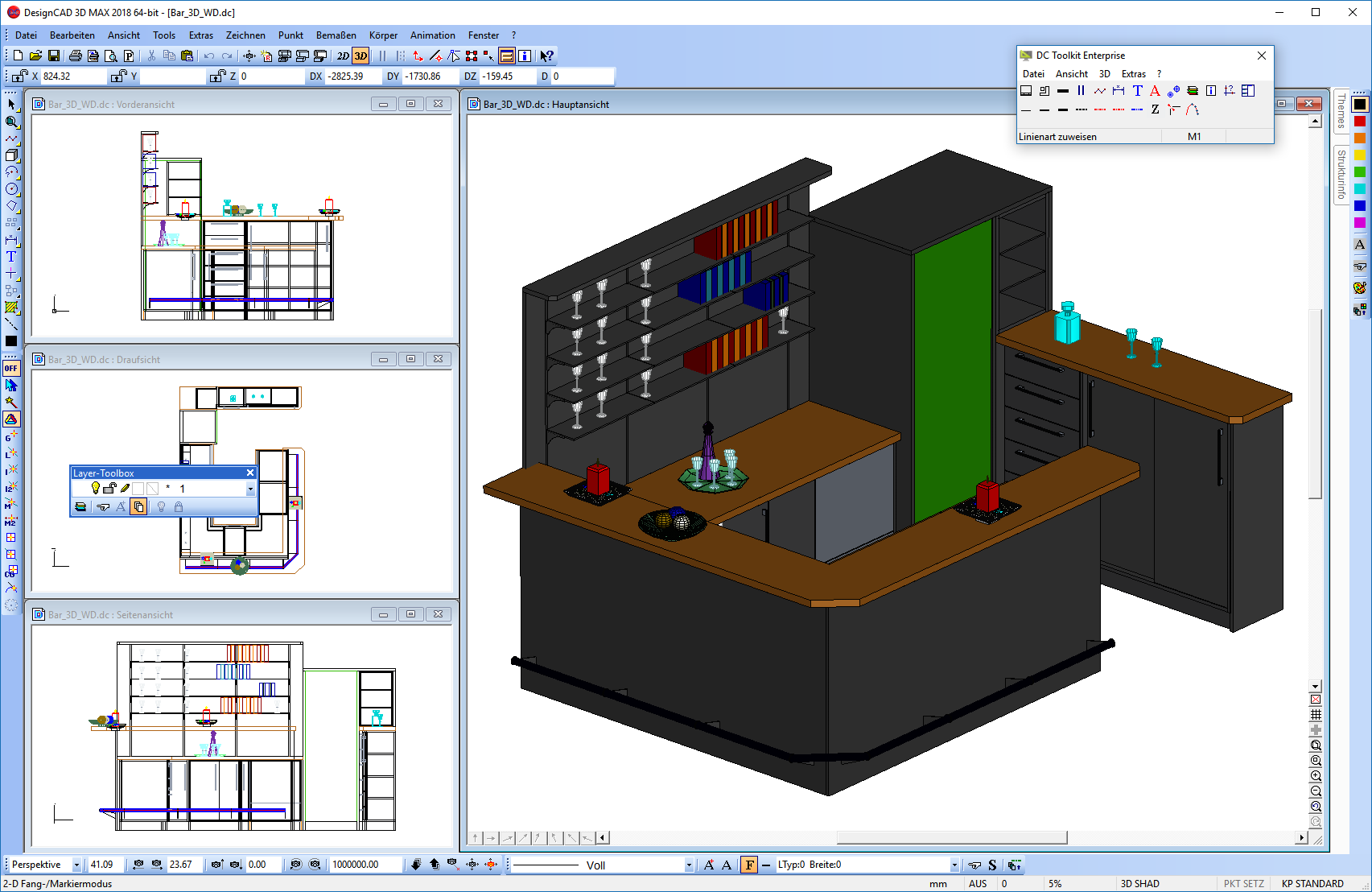The width and height of the screenshot is (1372, 892).
Task: Undo the last action
Action: 209,56
